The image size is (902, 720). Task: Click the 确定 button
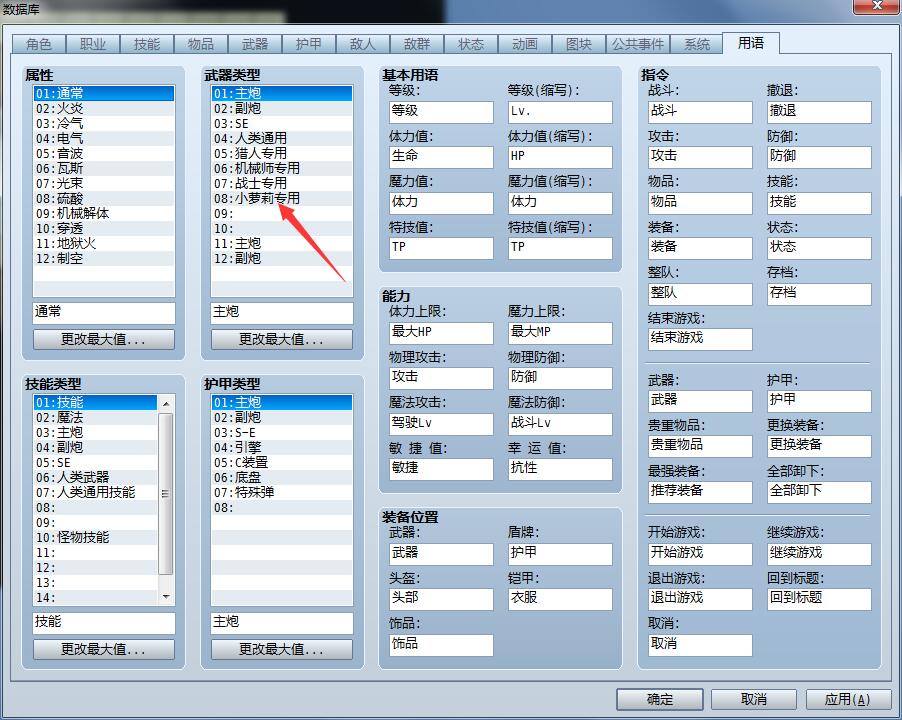pos(659,699)
